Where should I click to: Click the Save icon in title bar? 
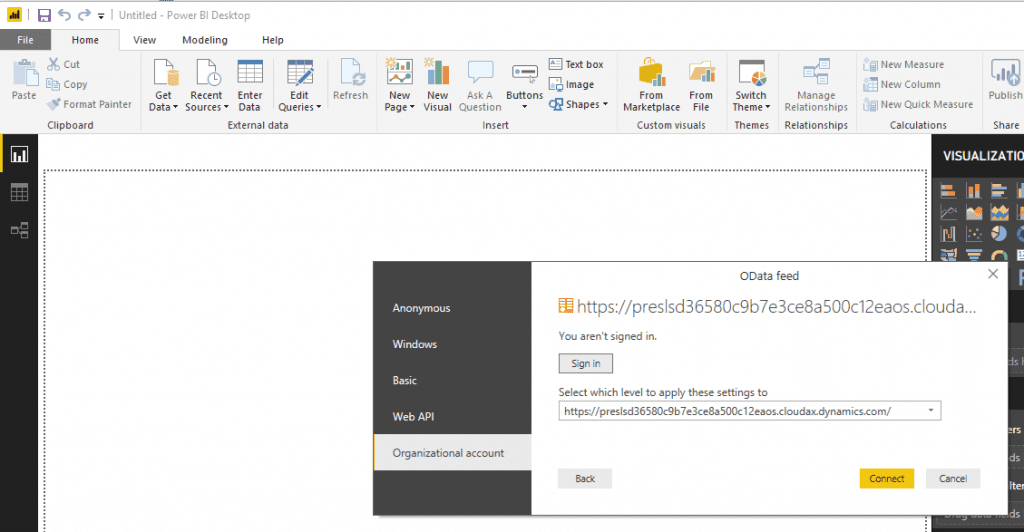pos(44,15)
